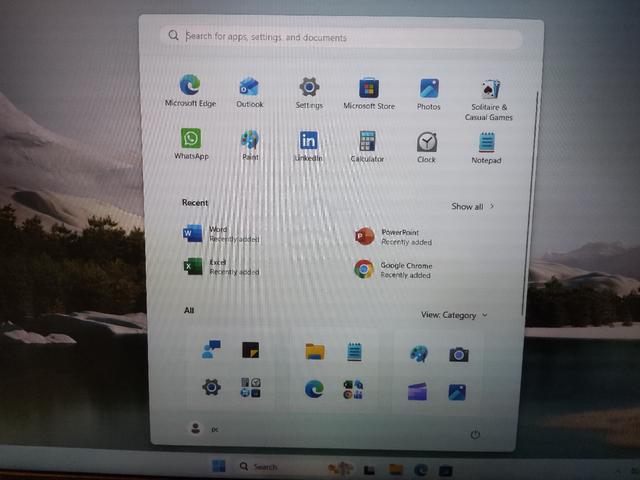Image resolution: width=640 pixels, height=480 pixels.
Task: Open Settings from the pinned row
Action: click(x=309, y=93)
